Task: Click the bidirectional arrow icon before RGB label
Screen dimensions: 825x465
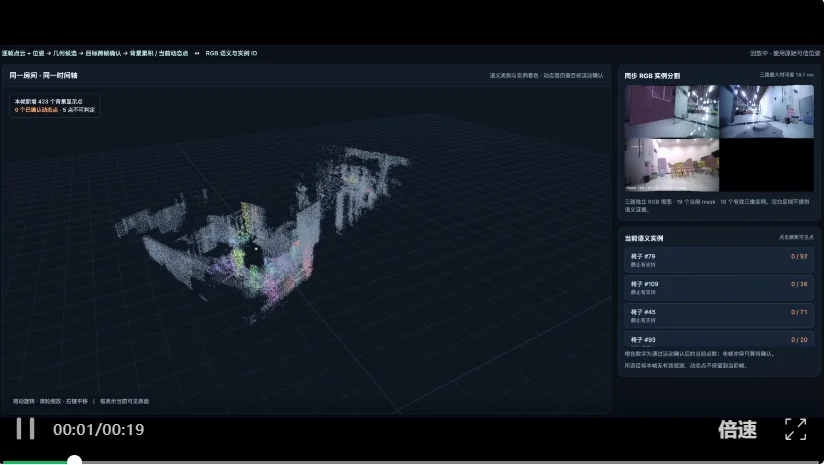Action: (197, 53)
